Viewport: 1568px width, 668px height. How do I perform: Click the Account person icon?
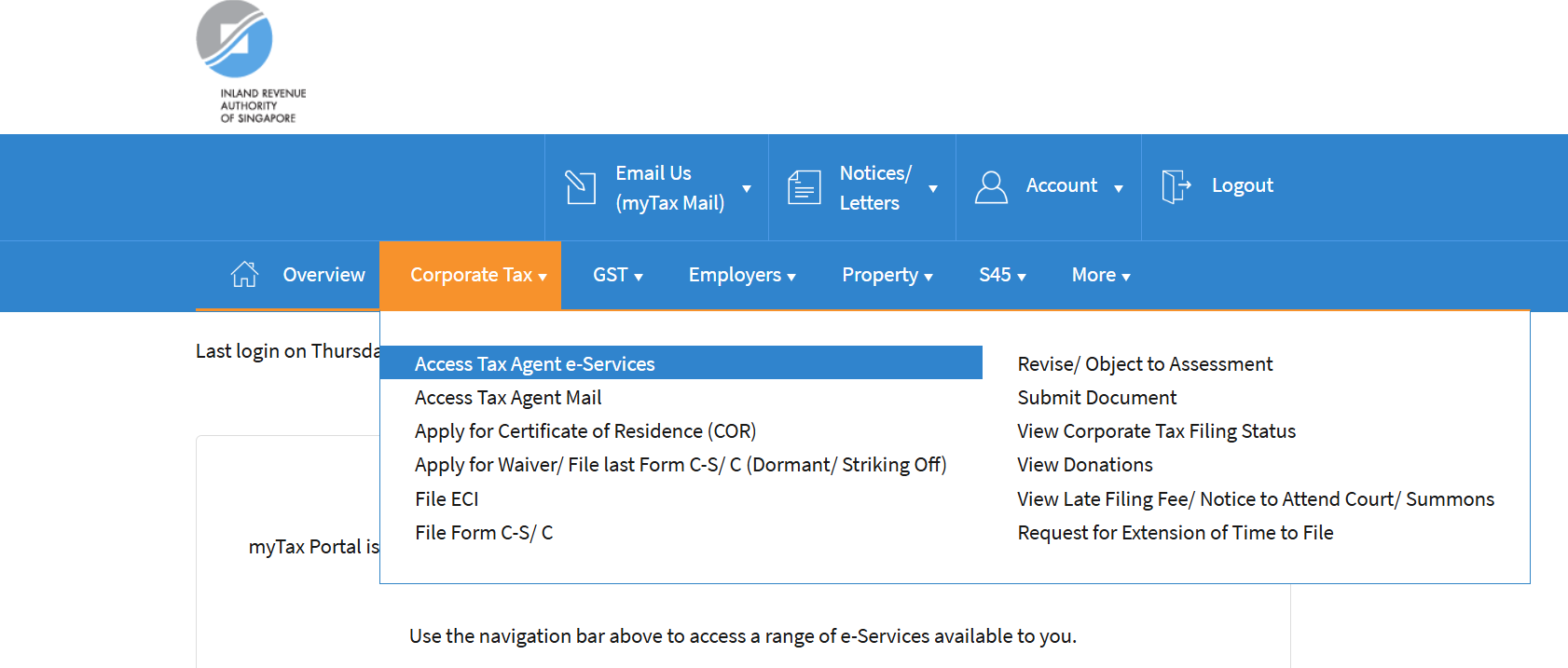[x=991, y=187]
